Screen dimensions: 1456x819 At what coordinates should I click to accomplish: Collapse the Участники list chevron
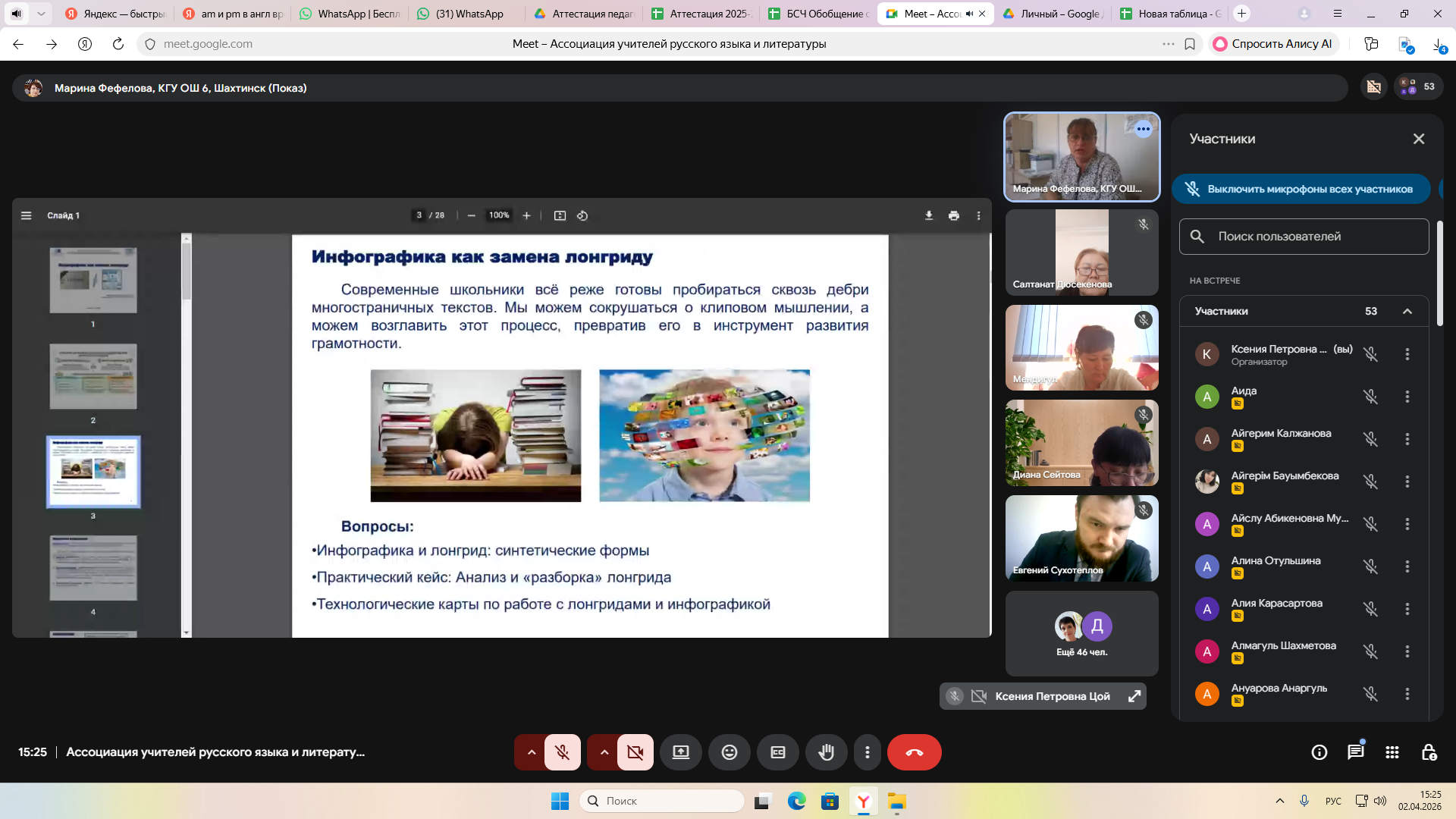pos(1407,311)
